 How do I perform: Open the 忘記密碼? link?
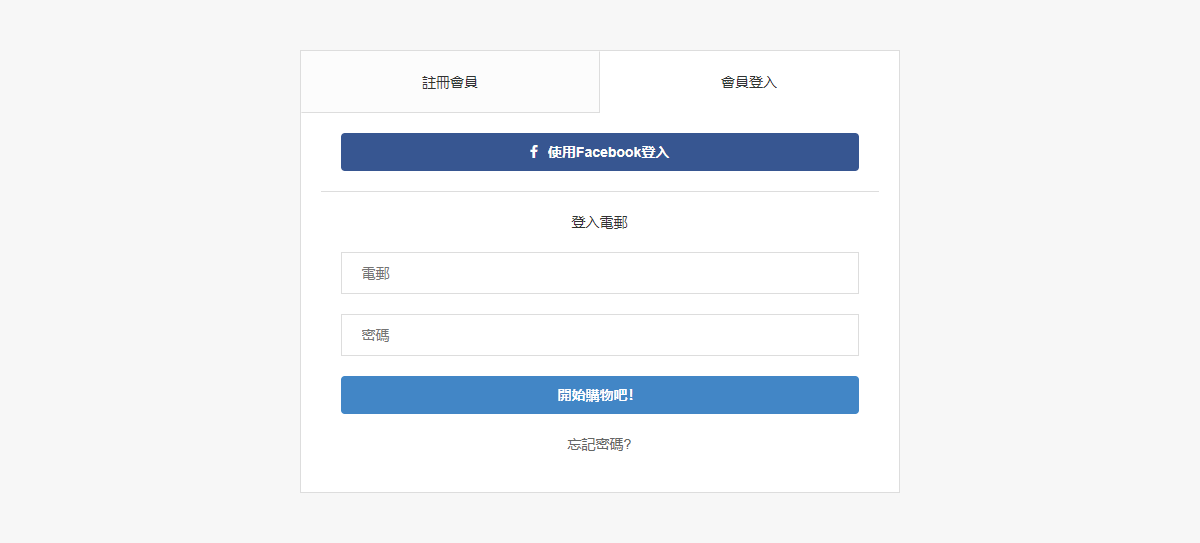600,444
